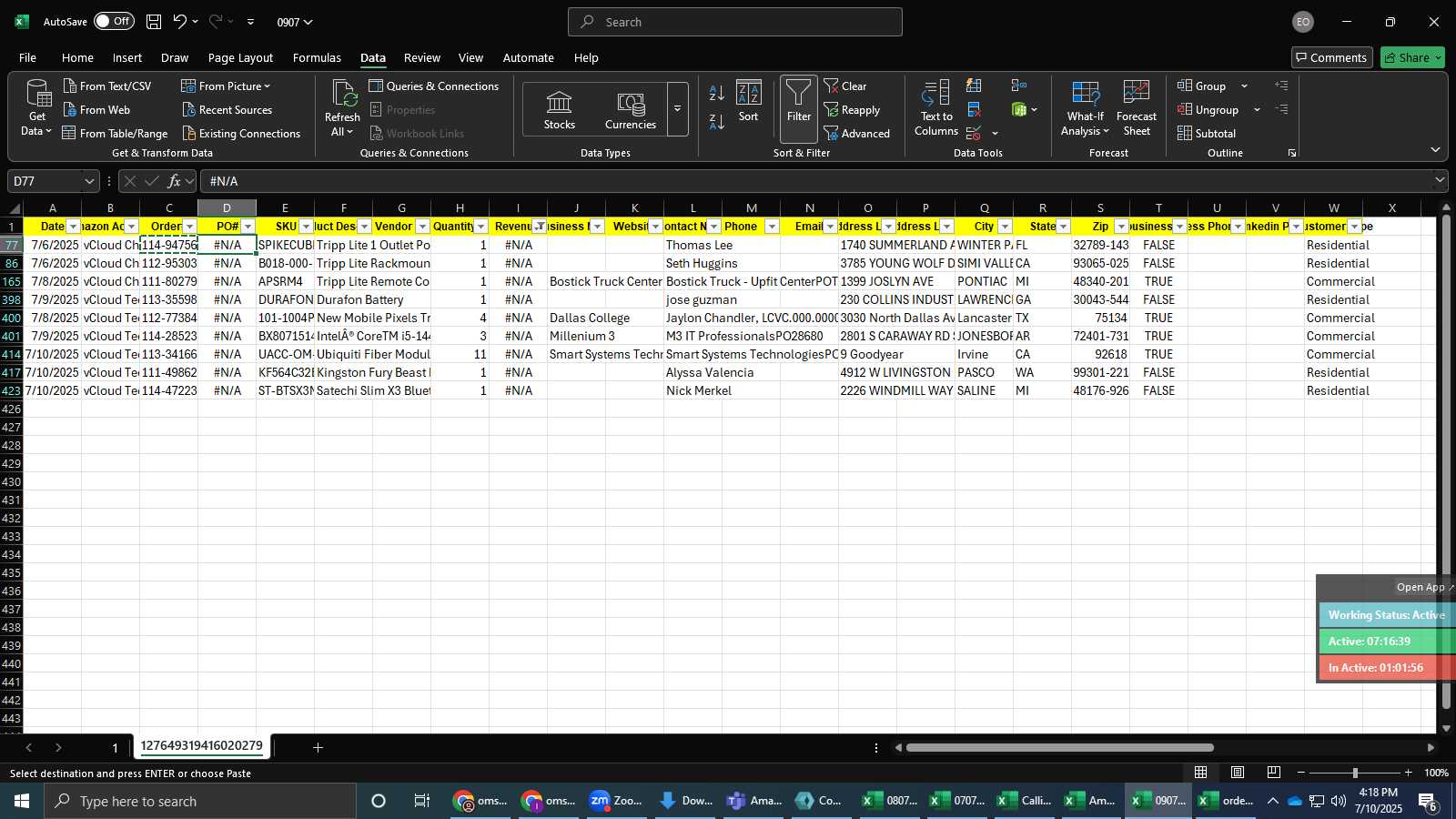Viewport: 1456px width, 819px height.
Task: Expand the formula bar
Action: [1440, 181]
